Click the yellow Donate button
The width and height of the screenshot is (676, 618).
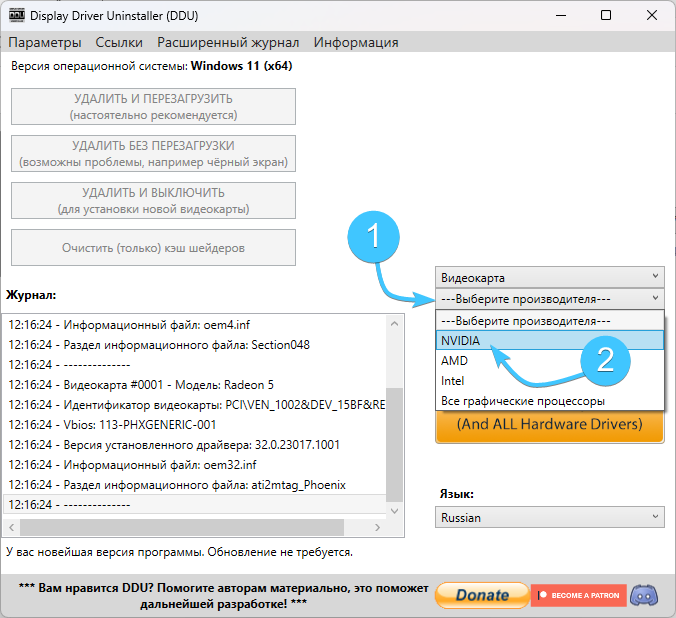pos(482,595)
